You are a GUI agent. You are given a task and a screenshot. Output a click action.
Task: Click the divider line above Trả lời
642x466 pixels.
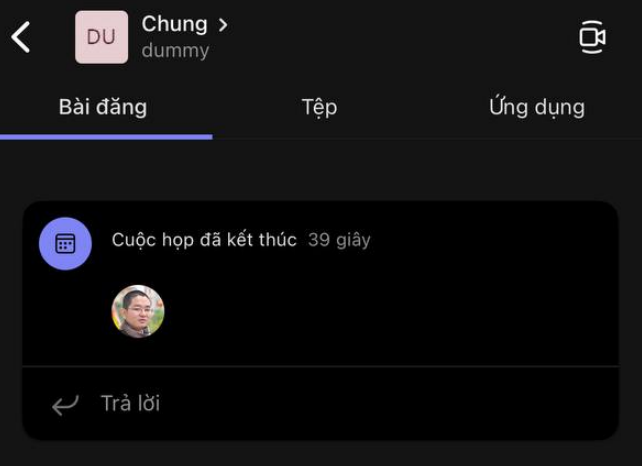pos(320,366)
